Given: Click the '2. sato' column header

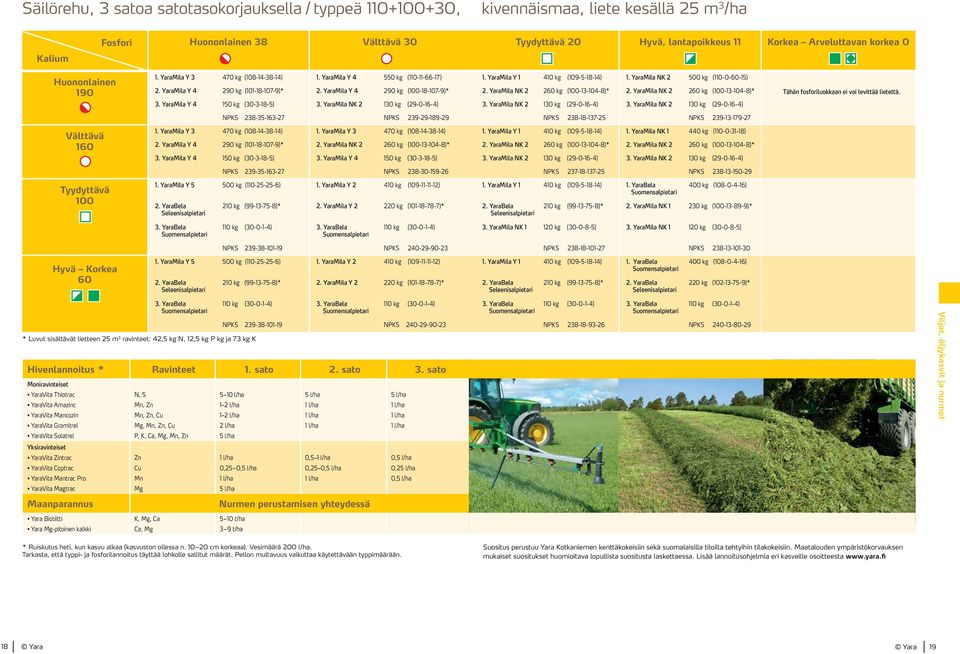Looking at the screenshot, I should click(x=345, y=369).
